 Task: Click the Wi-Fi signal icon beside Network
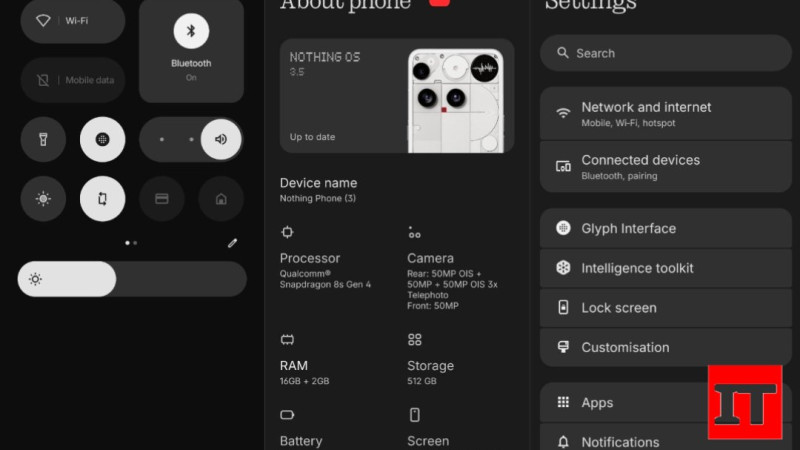click(563, 113)
